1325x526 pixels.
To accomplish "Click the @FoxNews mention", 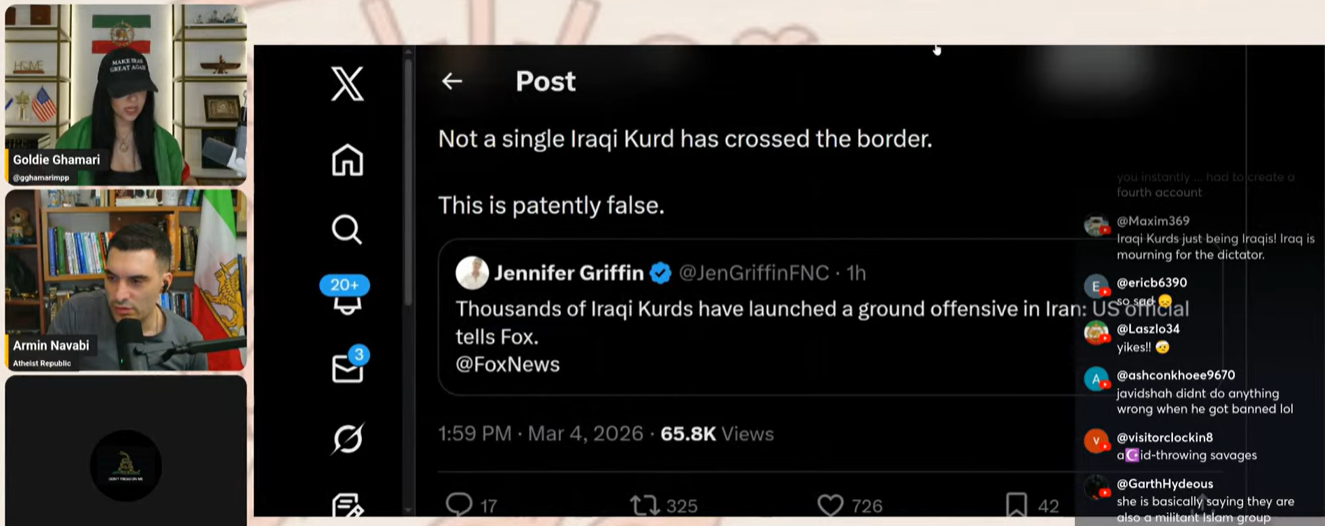I will tap(507, 364).
